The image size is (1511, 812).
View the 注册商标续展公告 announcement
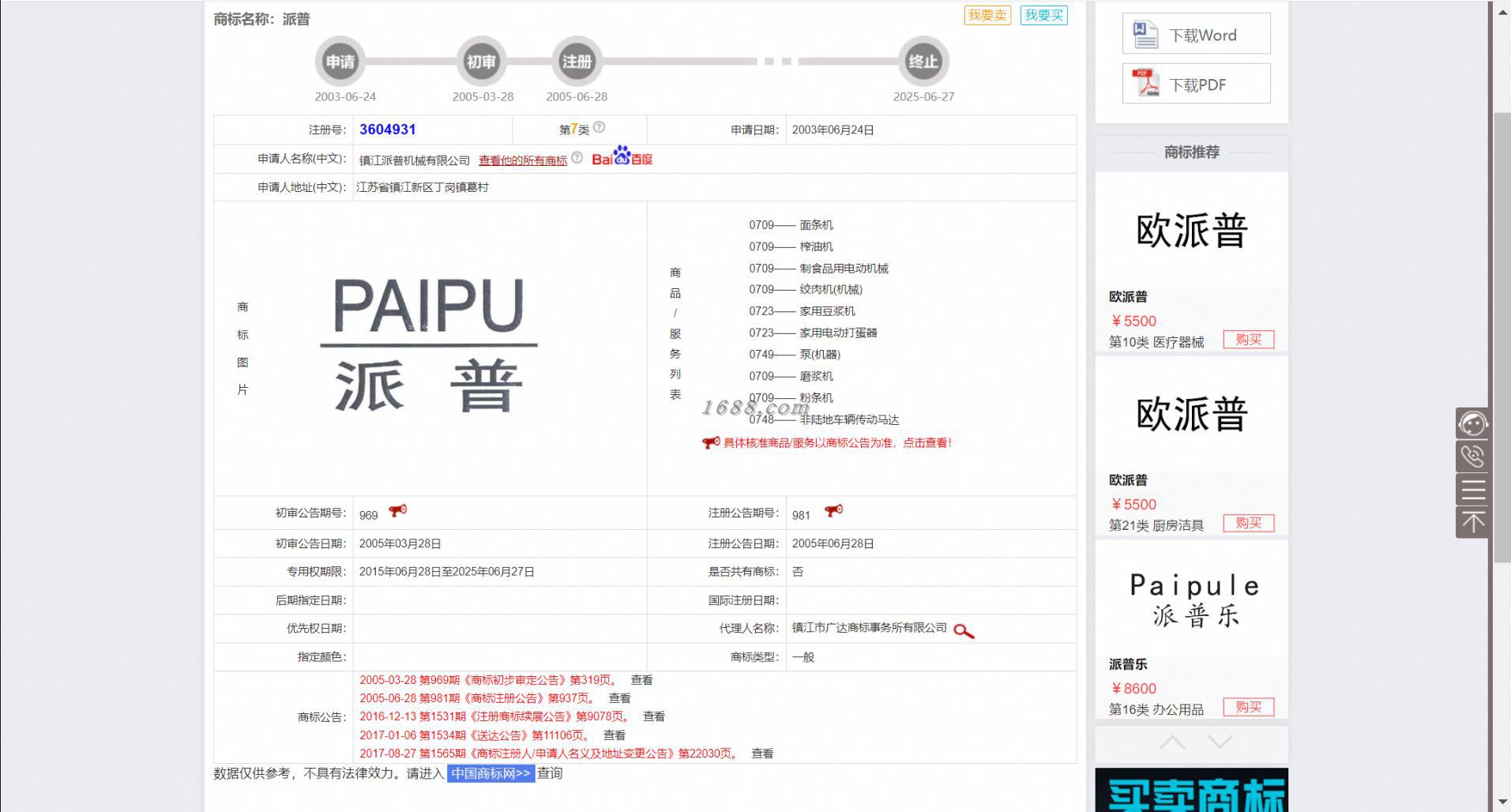click(x=653, y=716)
